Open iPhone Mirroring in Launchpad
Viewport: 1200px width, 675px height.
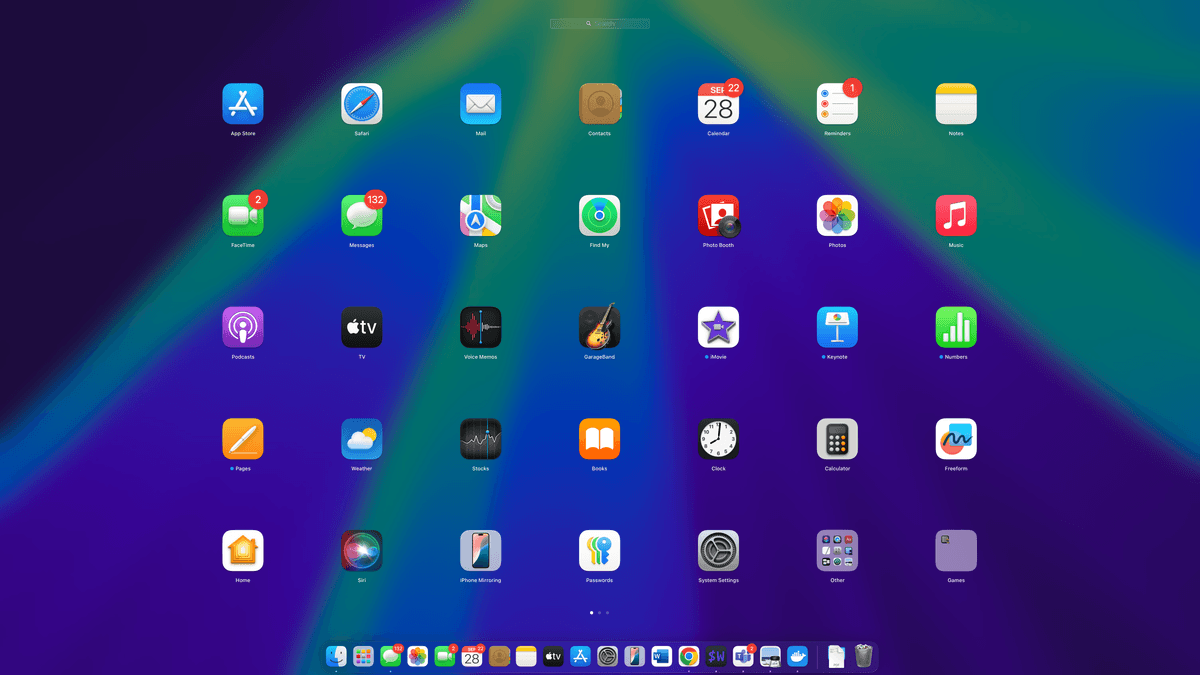(480, 550)
